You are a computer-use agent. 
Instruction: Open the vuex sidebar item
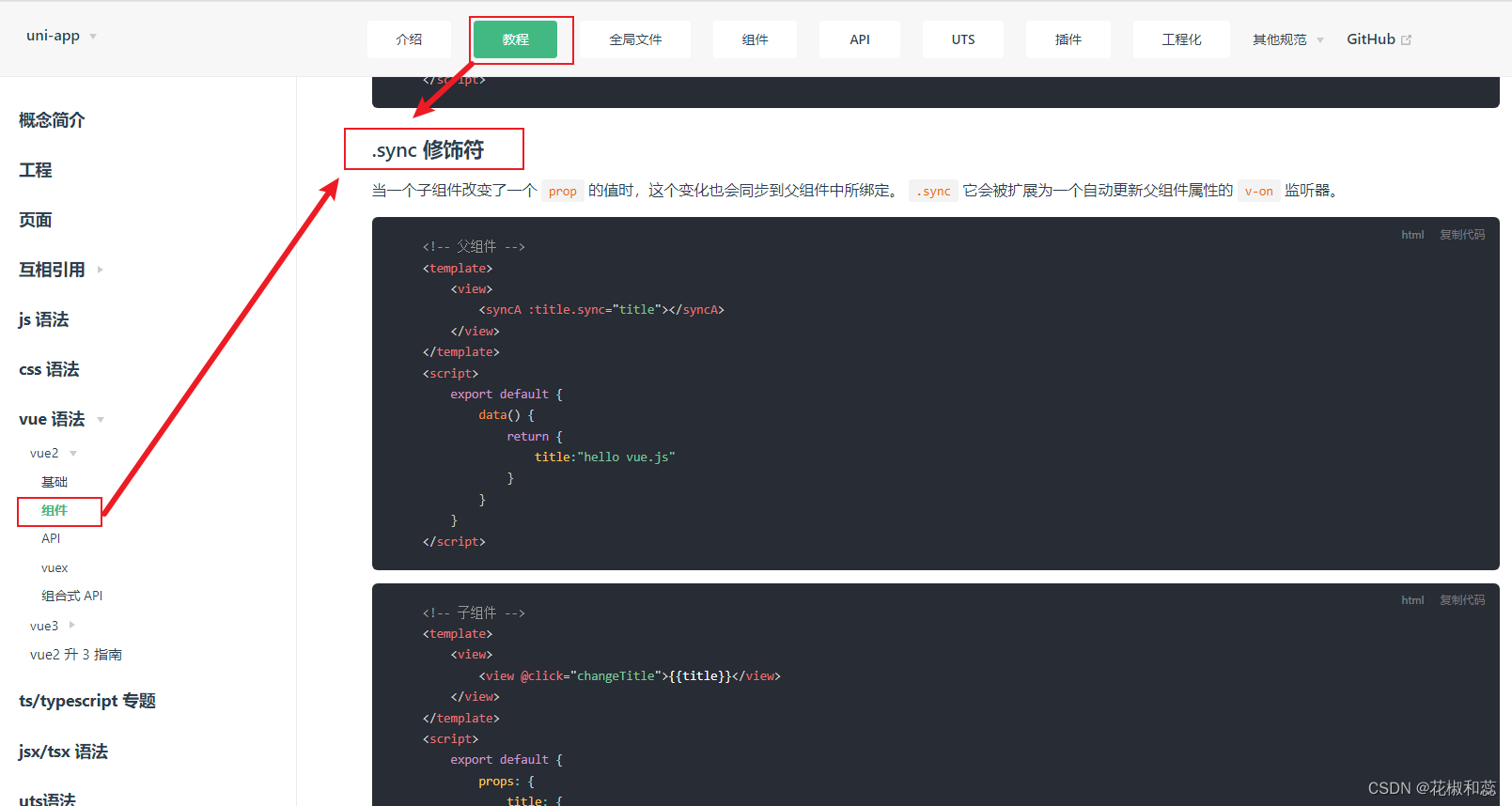(x=55, y=567)
